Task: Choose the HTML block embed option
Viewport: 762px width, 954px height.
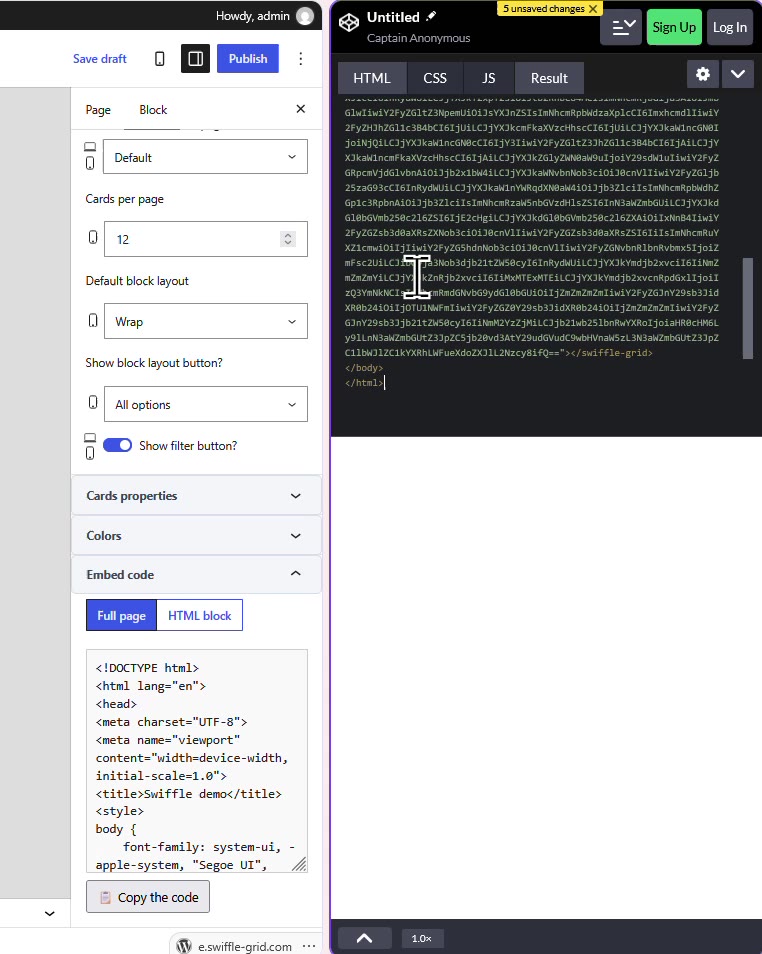Action: tap(200, 616)
